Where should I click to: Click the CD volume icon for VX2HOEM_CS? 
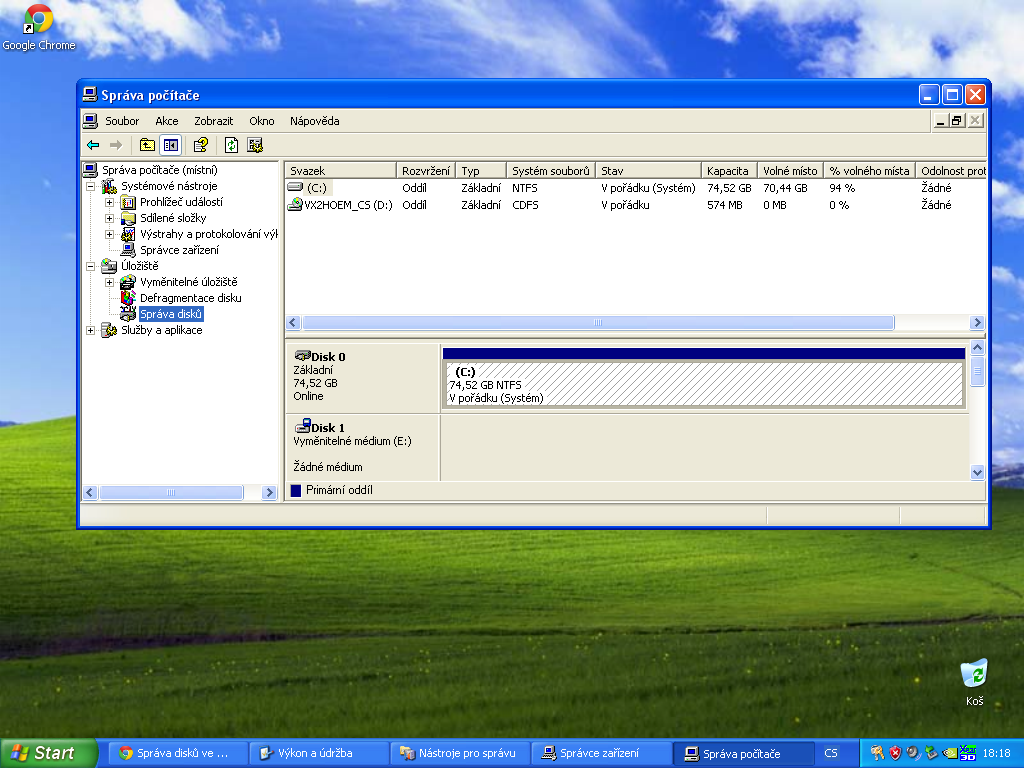click(x=295, y=205)
